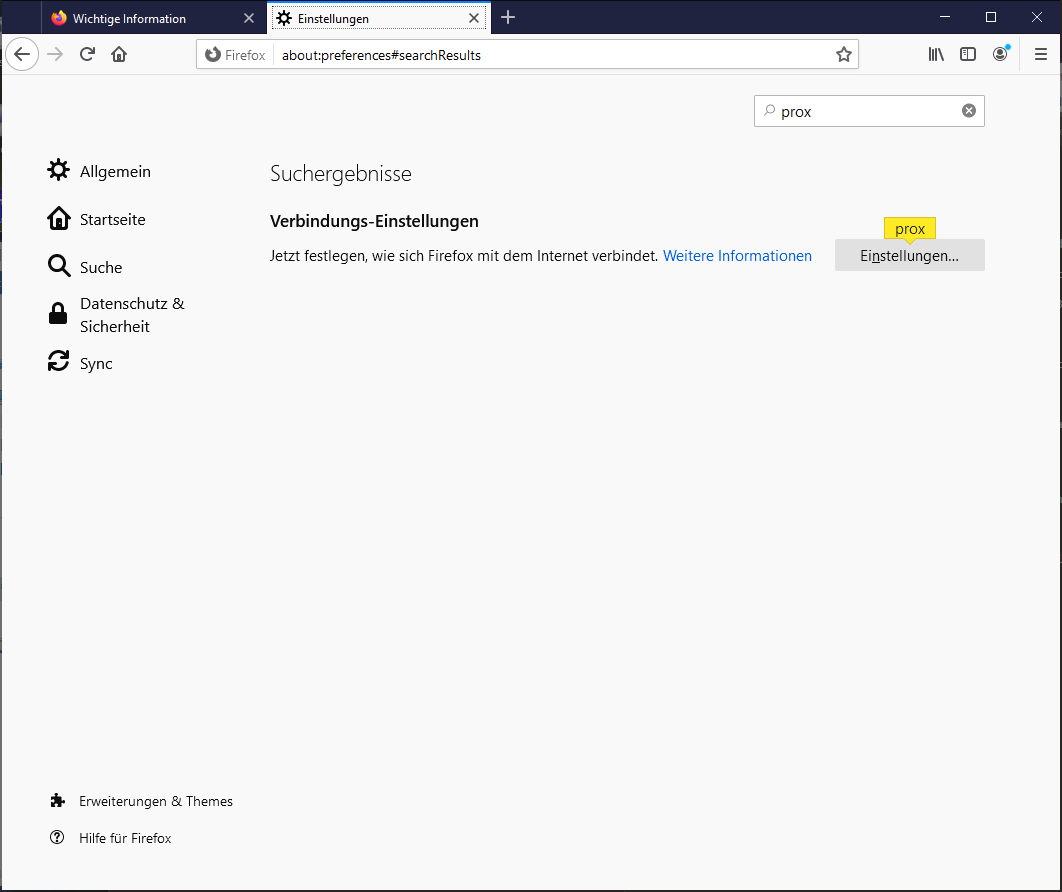Image resolution: width=1062 pixels, height=892 pixels.
Task: Click the settings search field containing prox
Action: 860,112
